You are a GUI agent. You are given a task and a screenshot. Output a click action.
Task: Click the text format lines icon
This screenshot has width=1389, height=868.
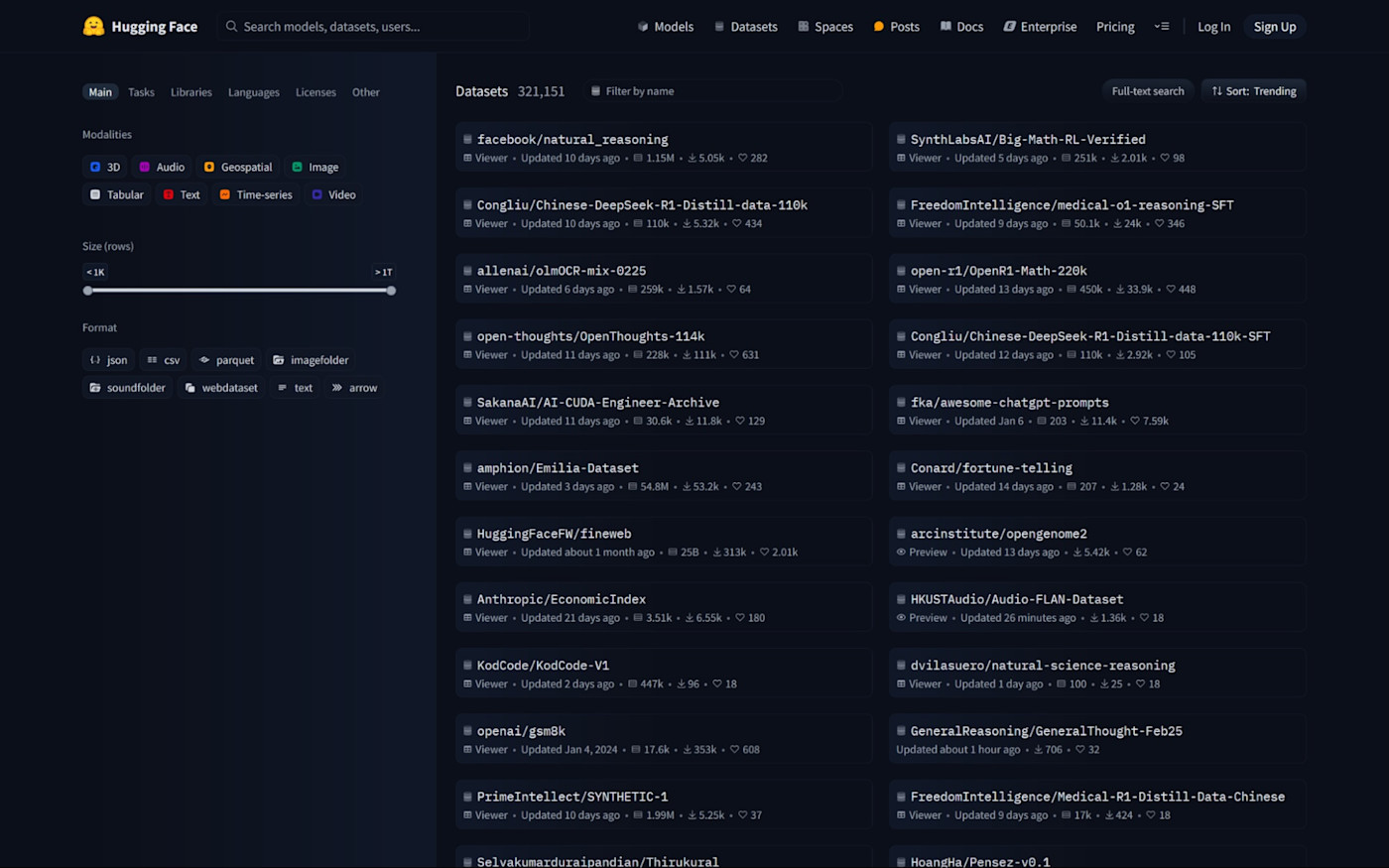coord(283,388)
